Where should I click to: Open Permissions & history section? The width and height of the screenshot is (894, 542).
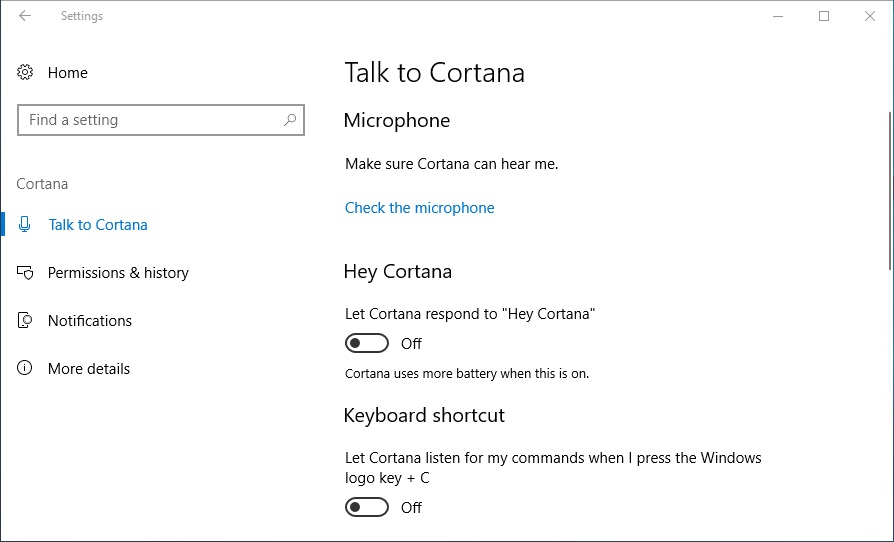(118, 273)
